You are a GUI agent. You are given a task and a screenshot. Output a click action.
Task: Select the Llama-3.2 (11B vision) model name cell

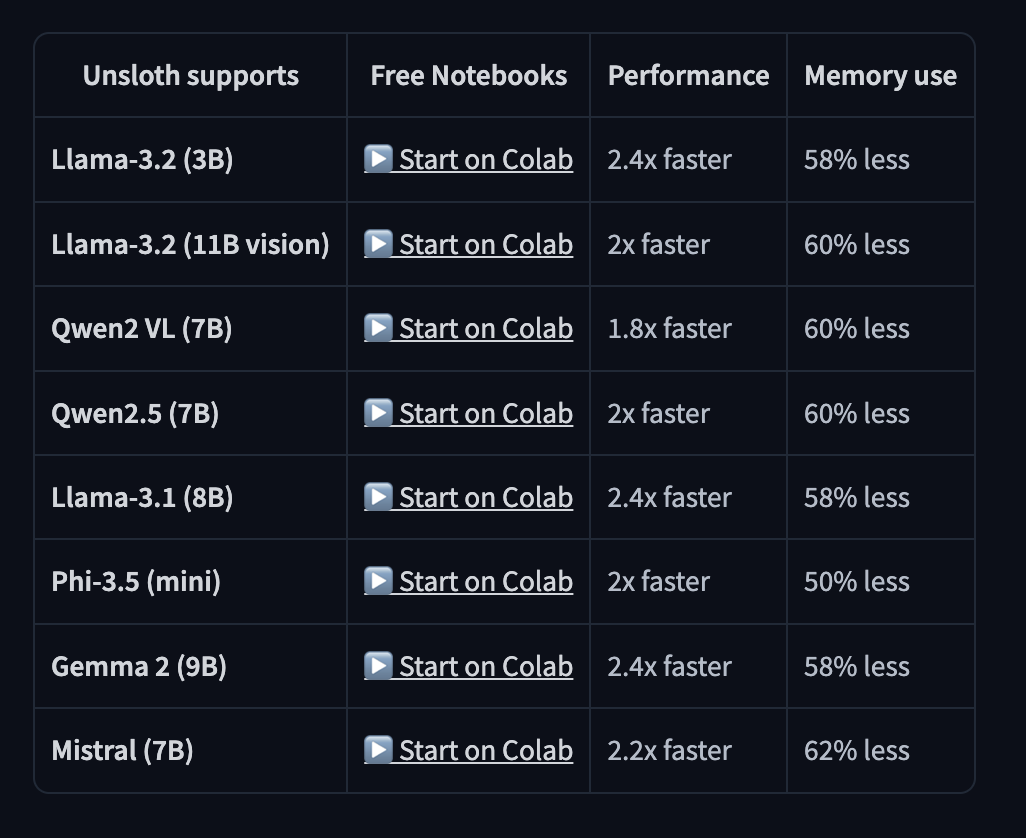(x=190, y=245)
